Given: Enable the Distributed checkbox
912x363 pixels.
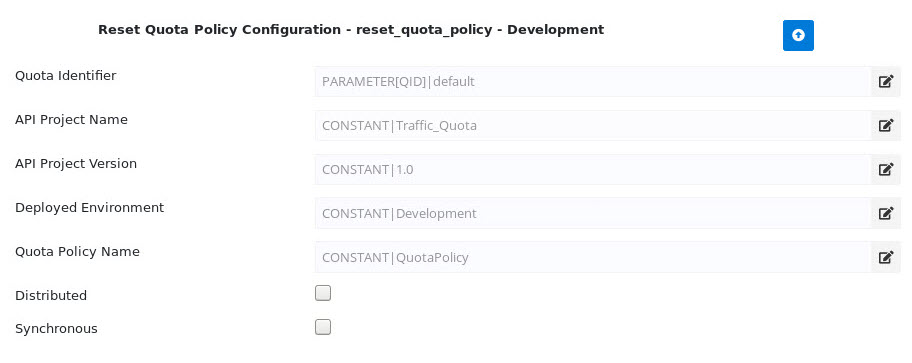Looking at the screenshot, I should tap(323, 293).
